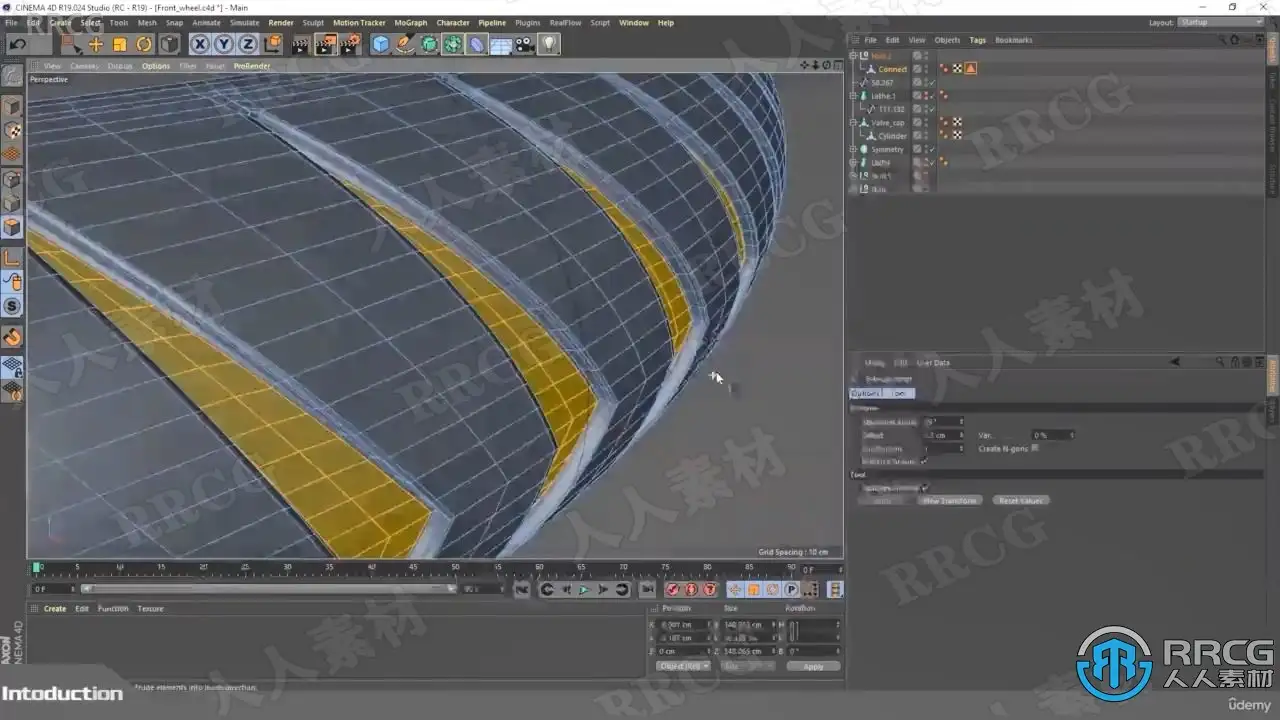Click the Reset Values button
The width and height of the screenshot is (1280, 720).
click(1020, 500)
